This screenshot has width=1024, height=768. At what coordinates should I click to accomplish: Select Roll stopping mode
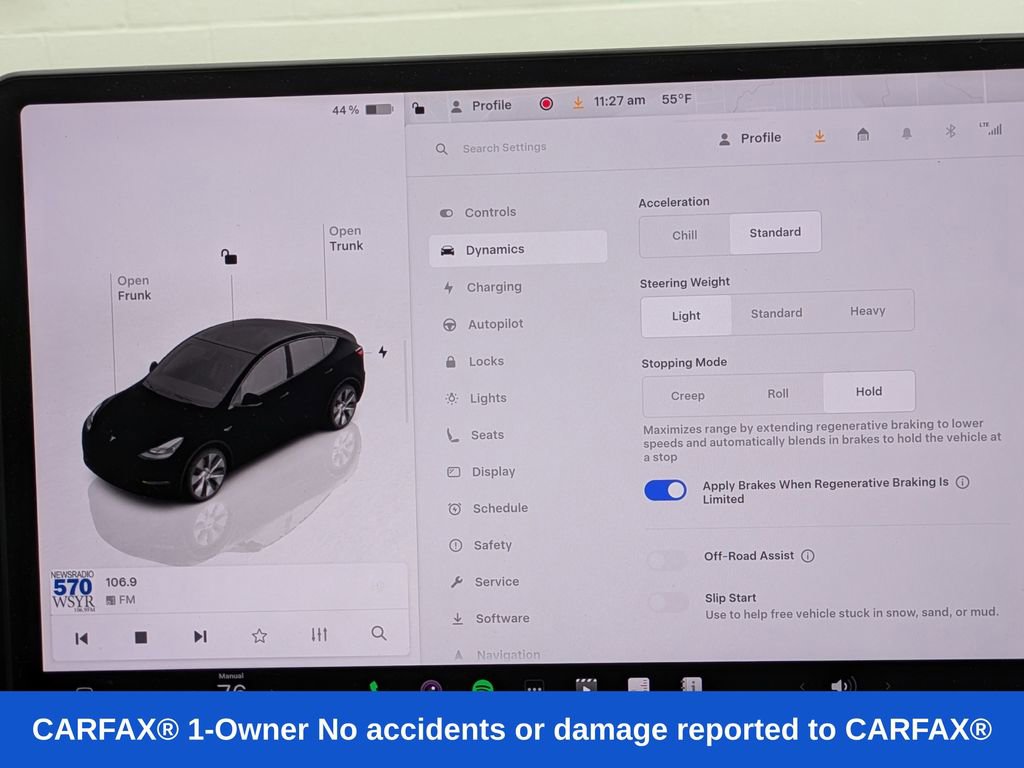(778, 394)
